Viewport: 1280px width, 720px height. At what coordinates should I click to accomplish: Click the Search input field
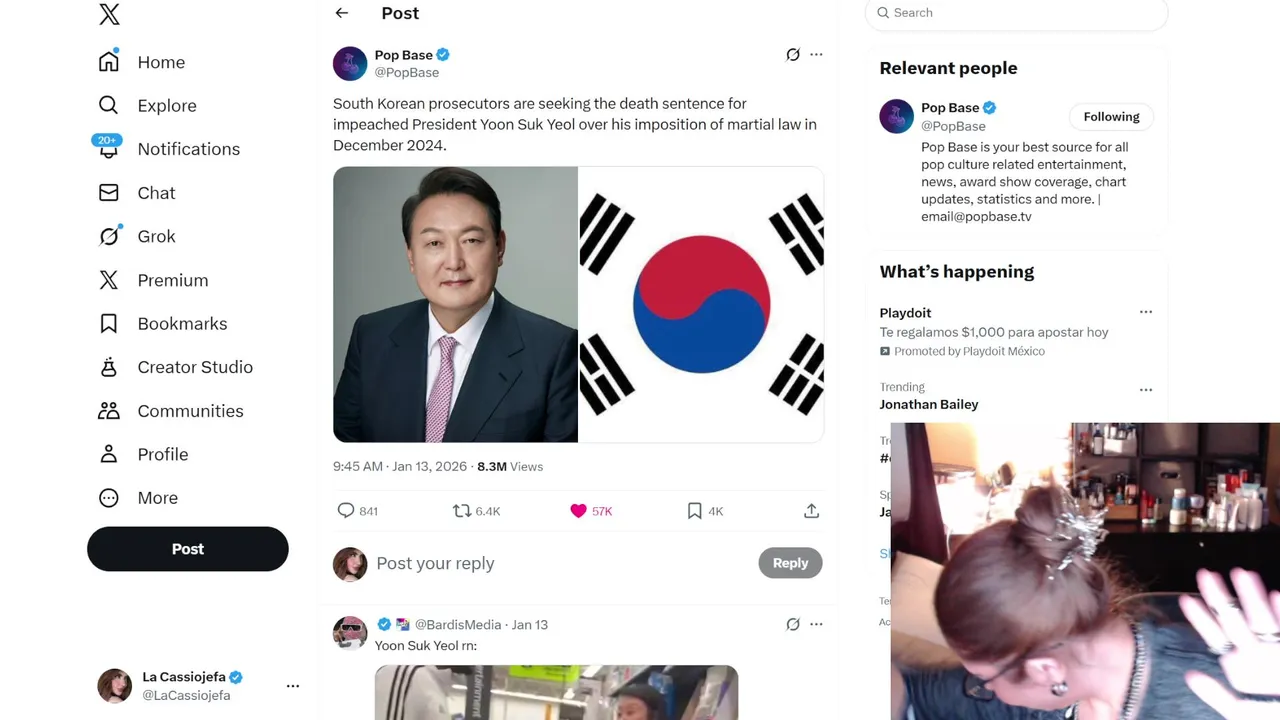click(1016, 13)
